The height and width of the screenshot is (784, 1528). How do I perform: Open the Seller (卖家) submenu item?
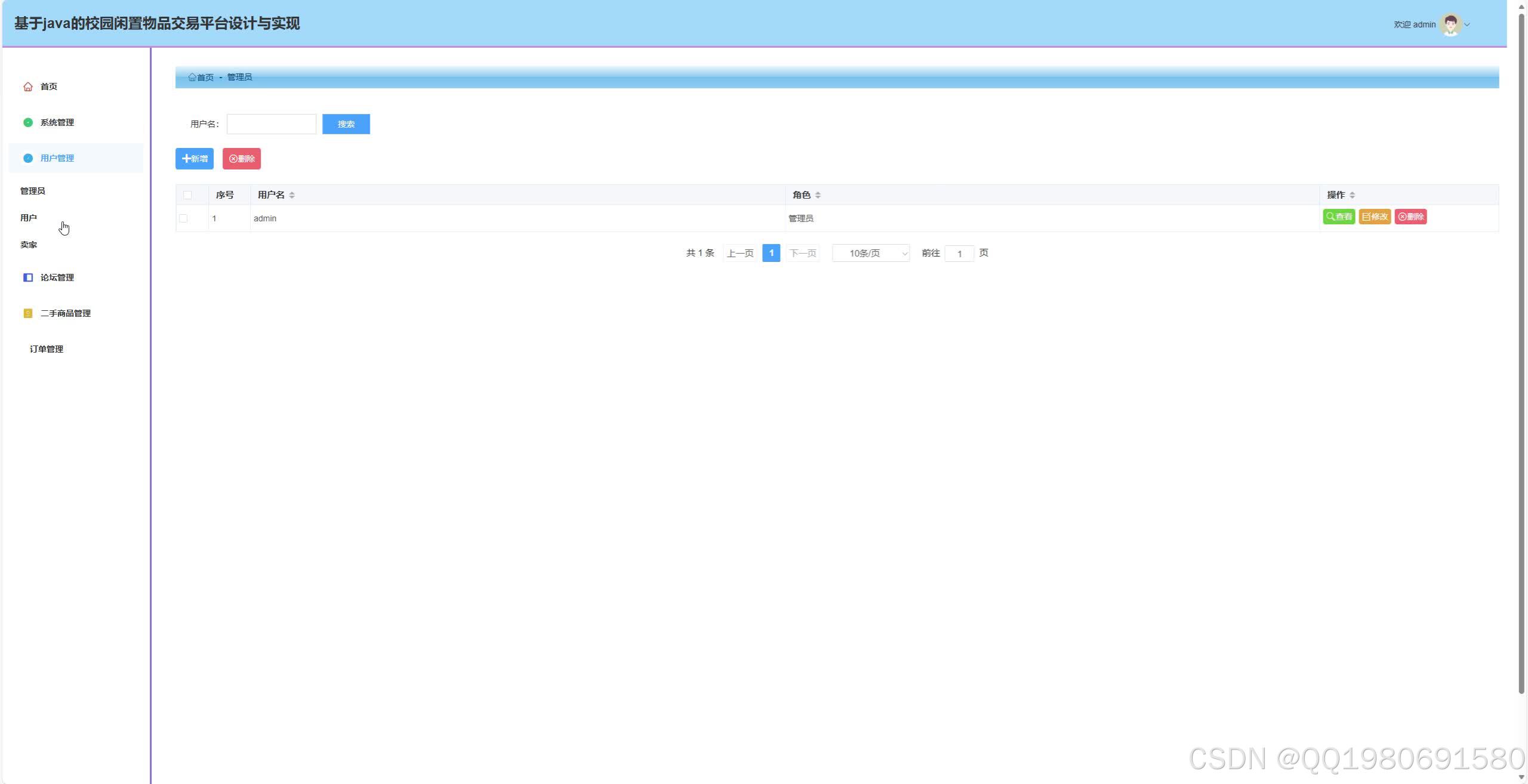pyautogui.click(x=29, y=245)
